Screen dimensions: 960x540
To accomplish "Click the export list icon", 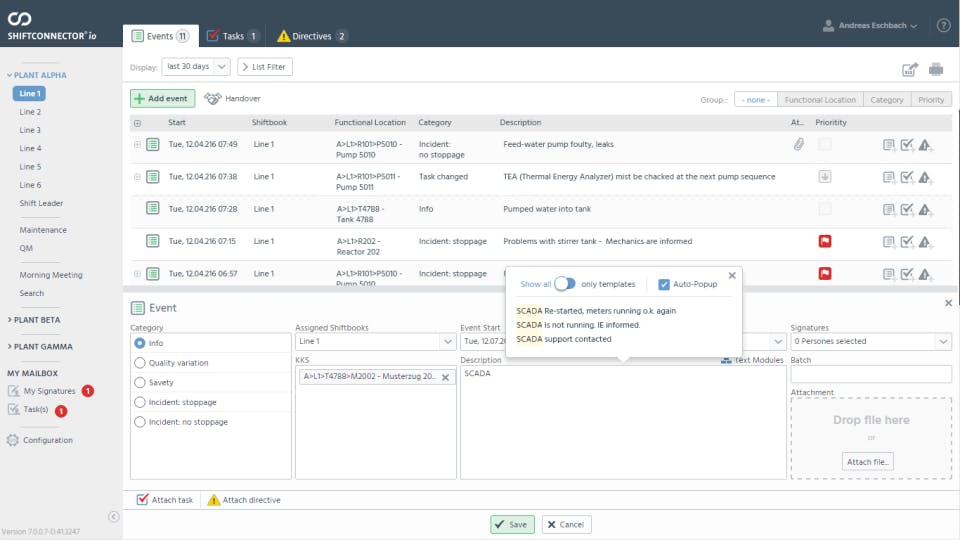I will tap(909, 69).
